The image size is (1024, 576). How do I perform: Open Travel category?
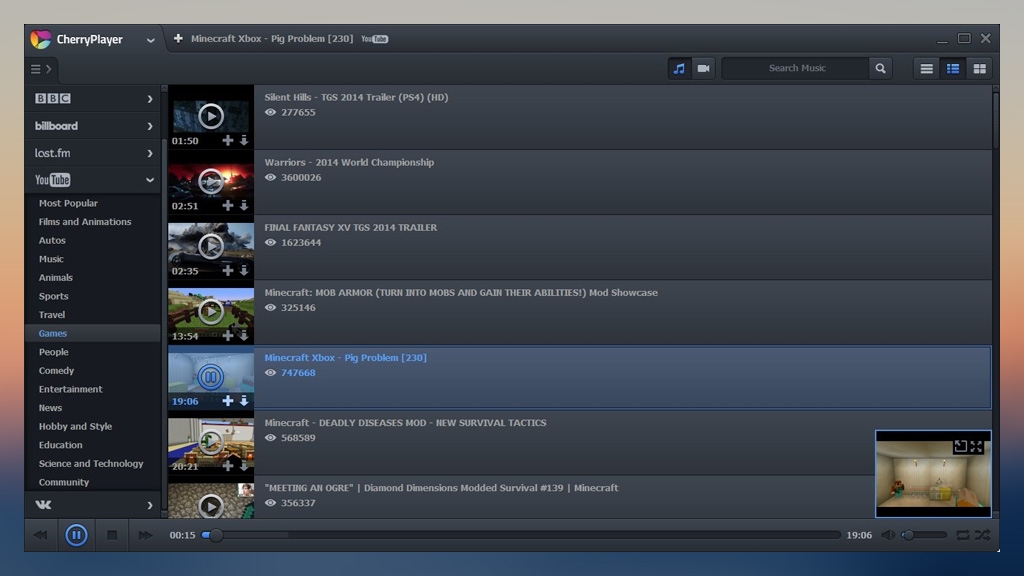(52, 315)
